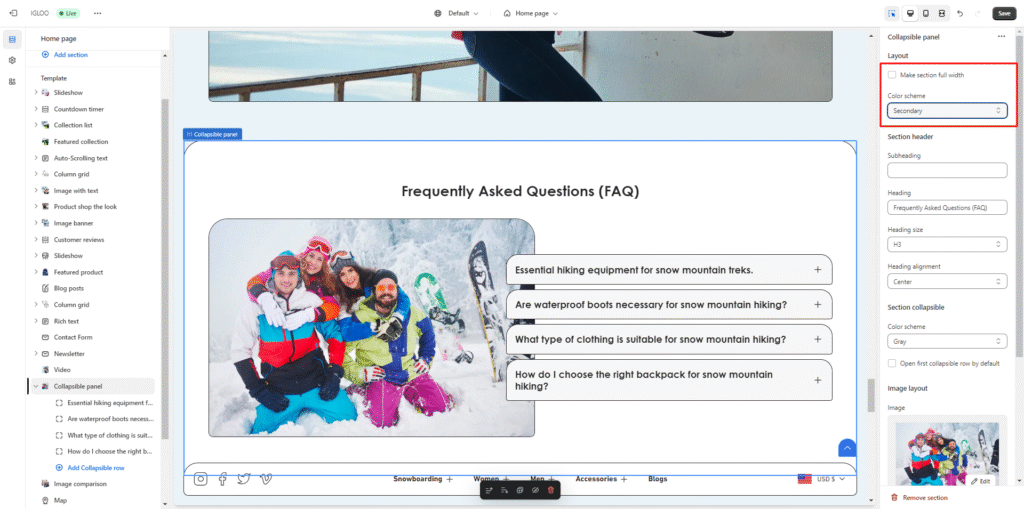This screenshot has width=1024, height=509.
Task: Open the Heading size H3 dropdown
Action: pyautogui.click(x=946, y=244)
